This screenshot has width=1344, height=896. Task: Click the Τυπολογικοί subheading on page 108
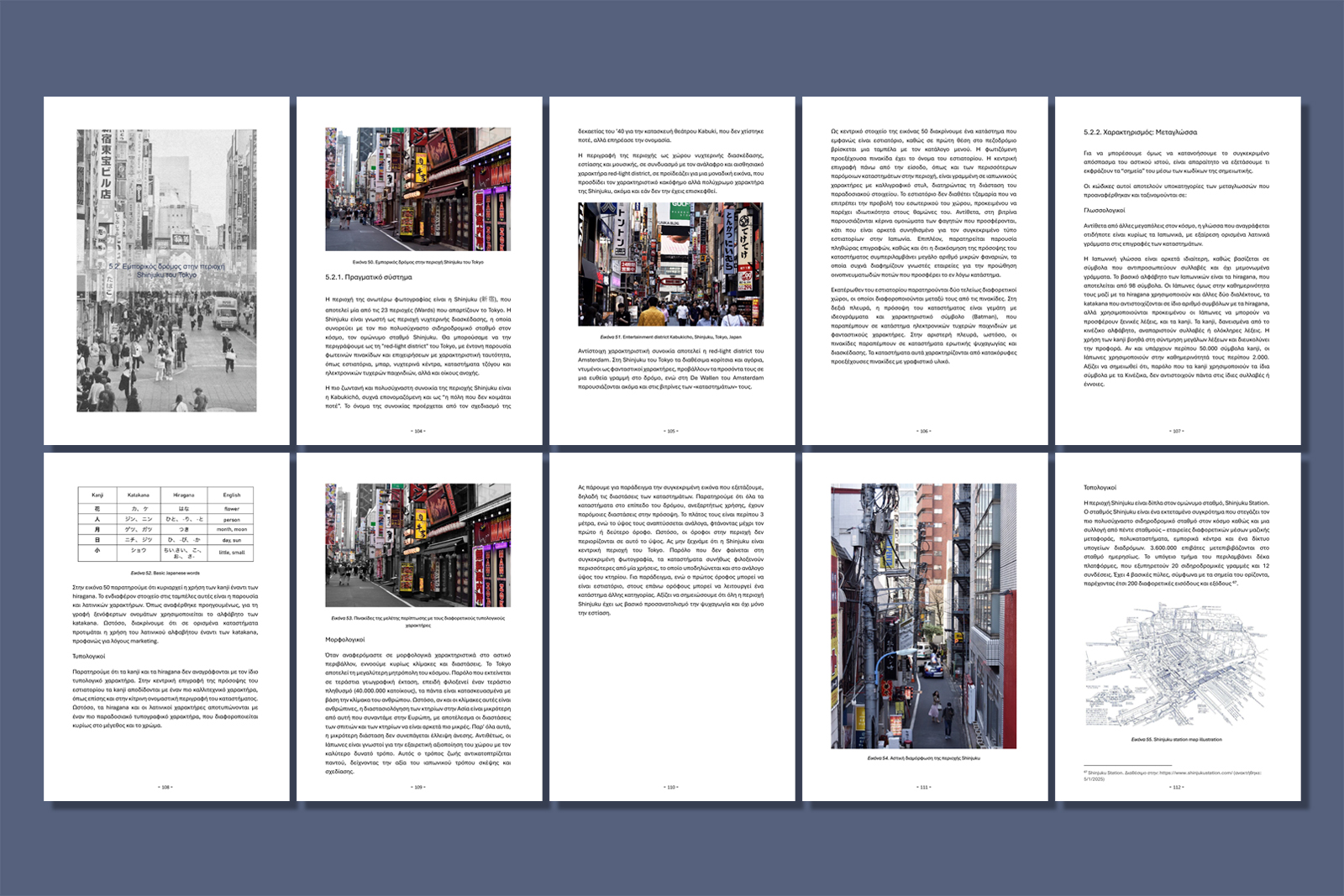(89, 657)
